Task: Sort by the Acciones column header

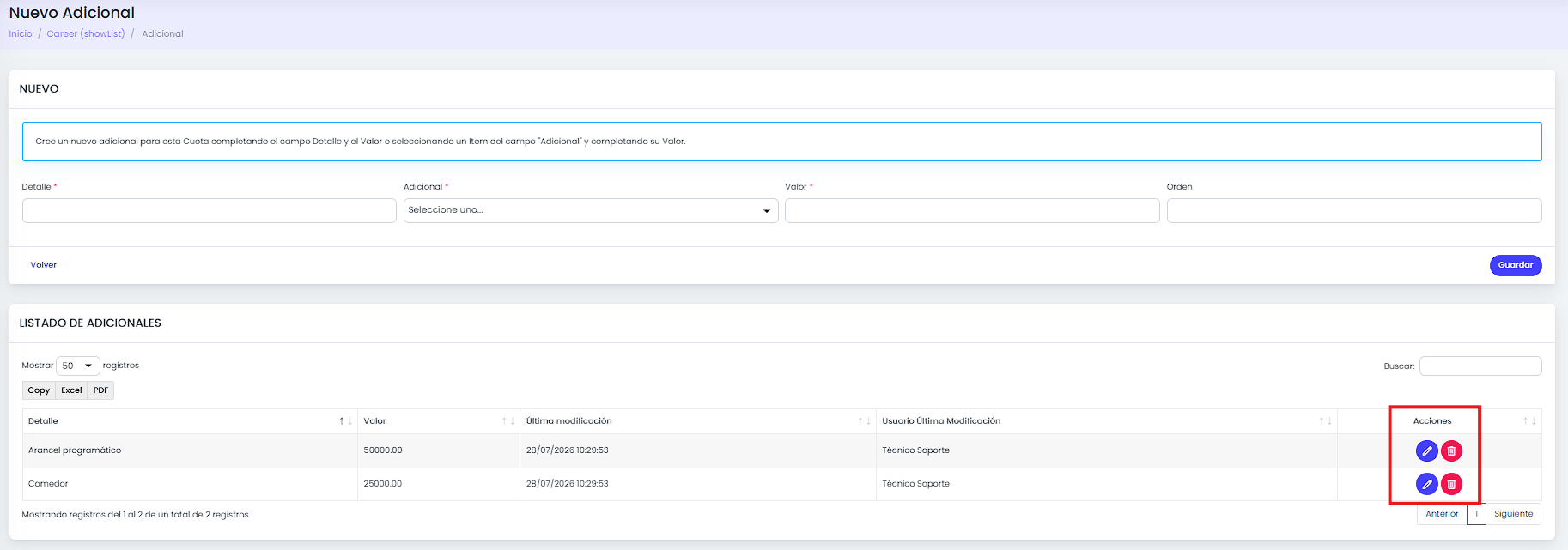Action: tap(1439, 421)
